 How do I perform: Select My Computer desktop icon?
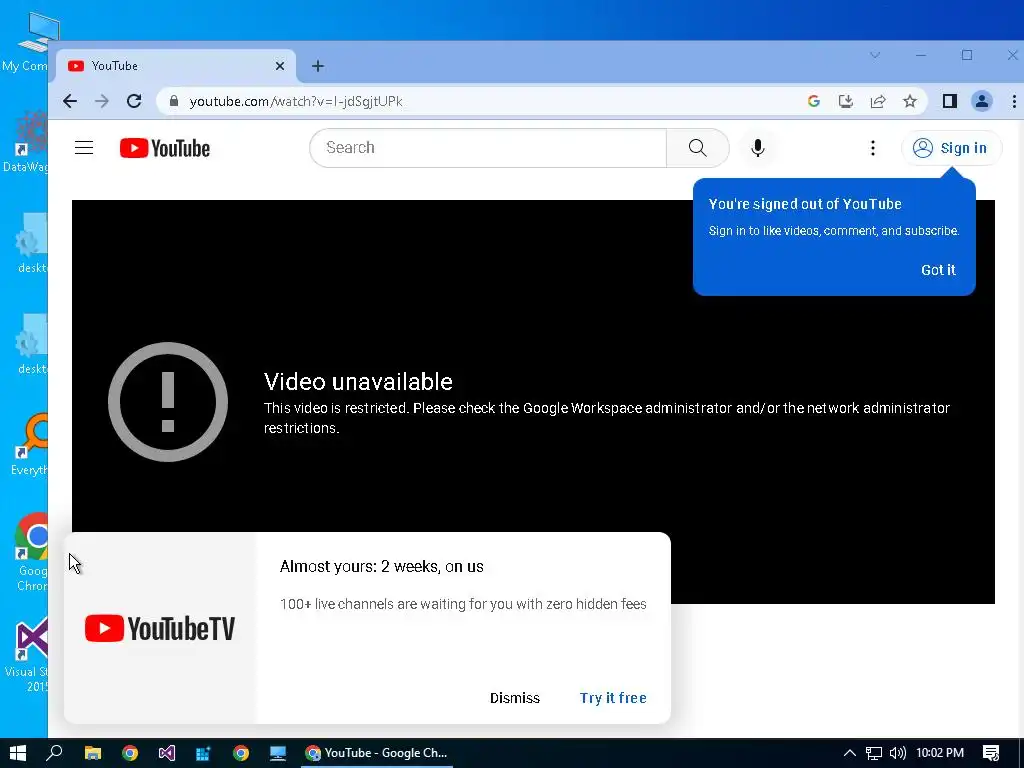tap(29, 40)
